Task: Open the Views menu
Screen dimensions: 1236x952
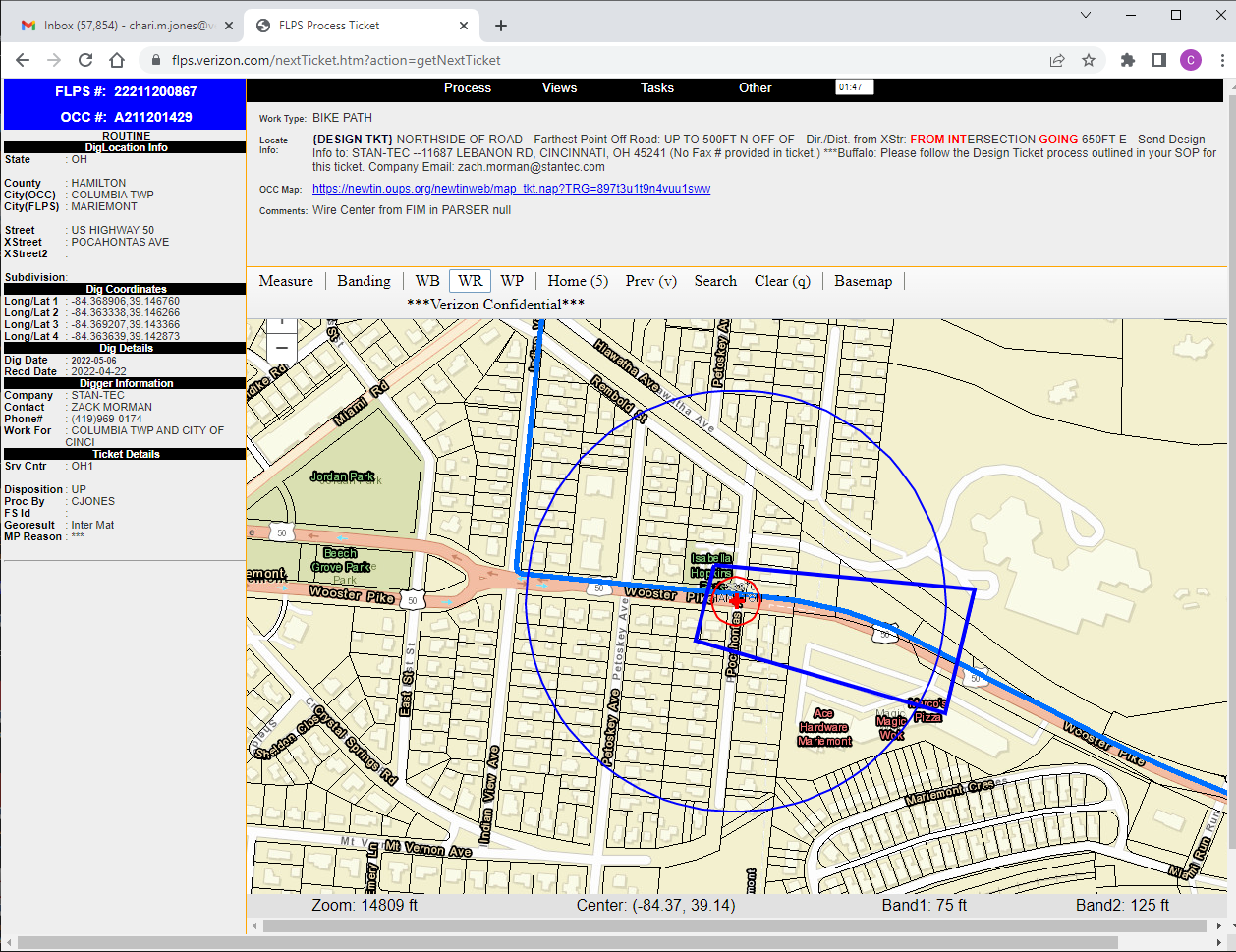Action: pyautogui.click(x=559, y=87)
